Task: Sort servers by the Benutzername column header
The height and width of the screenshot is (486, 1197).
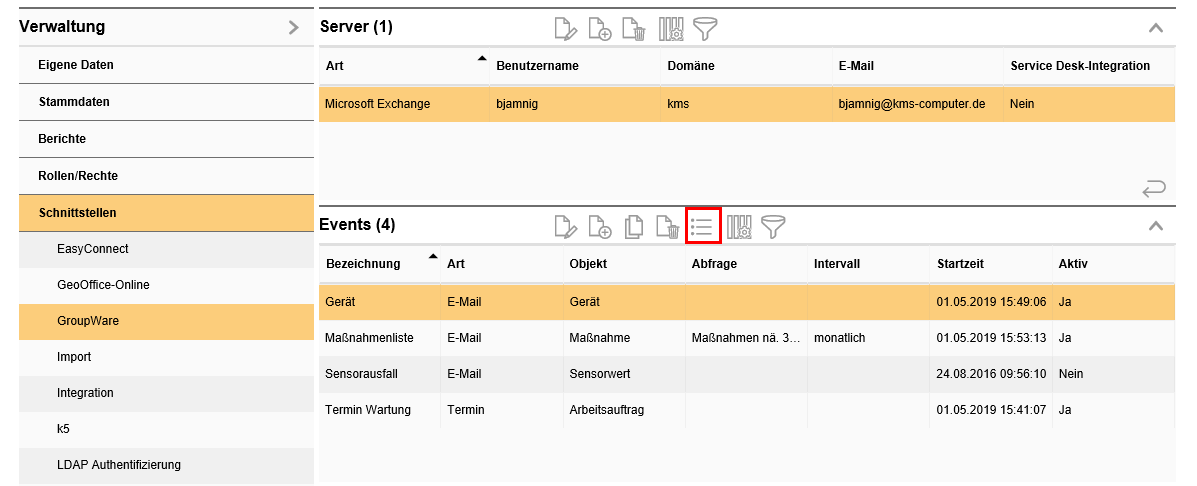Action: 537,66
